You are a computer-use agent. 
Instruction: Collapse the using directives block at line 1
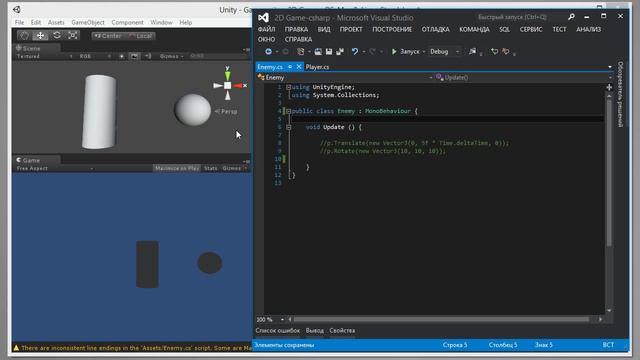pyautogui.click(x=289, y=87)
